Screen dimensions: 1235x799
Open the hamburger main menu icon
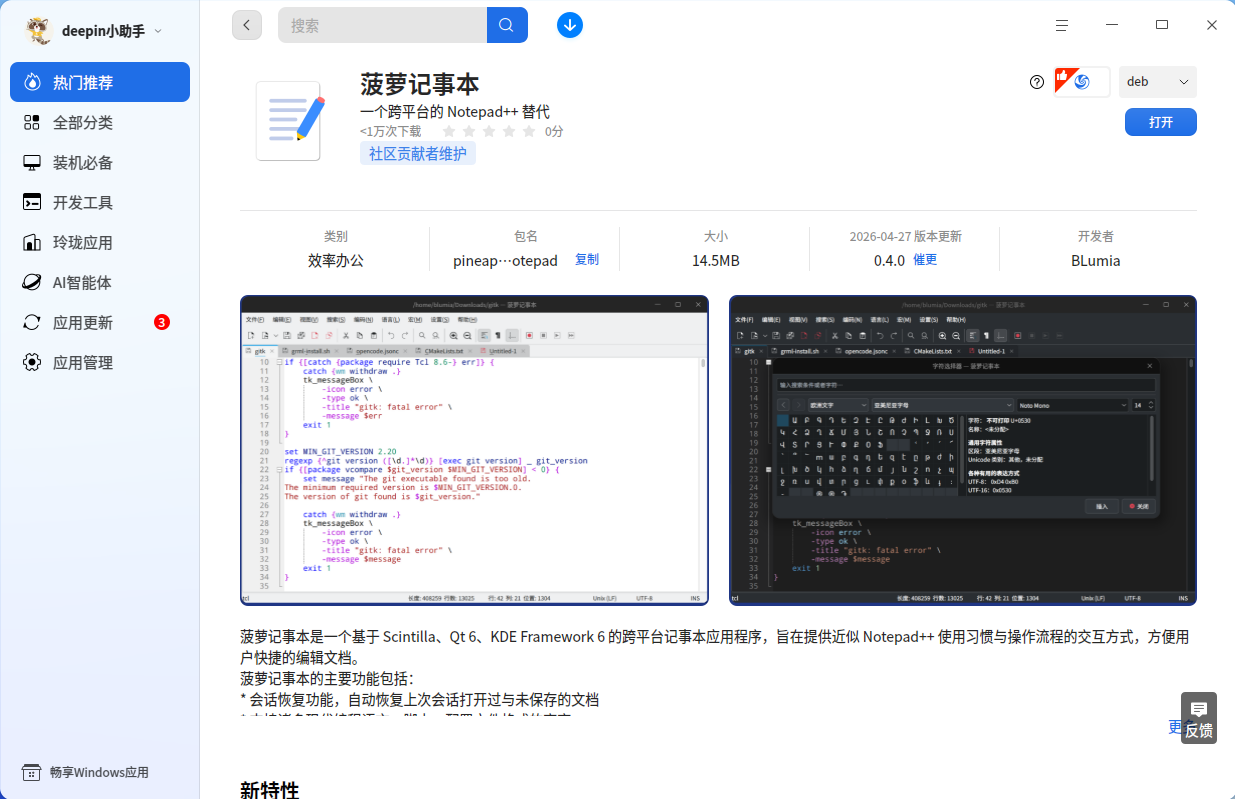click(x=1062, y=25)
